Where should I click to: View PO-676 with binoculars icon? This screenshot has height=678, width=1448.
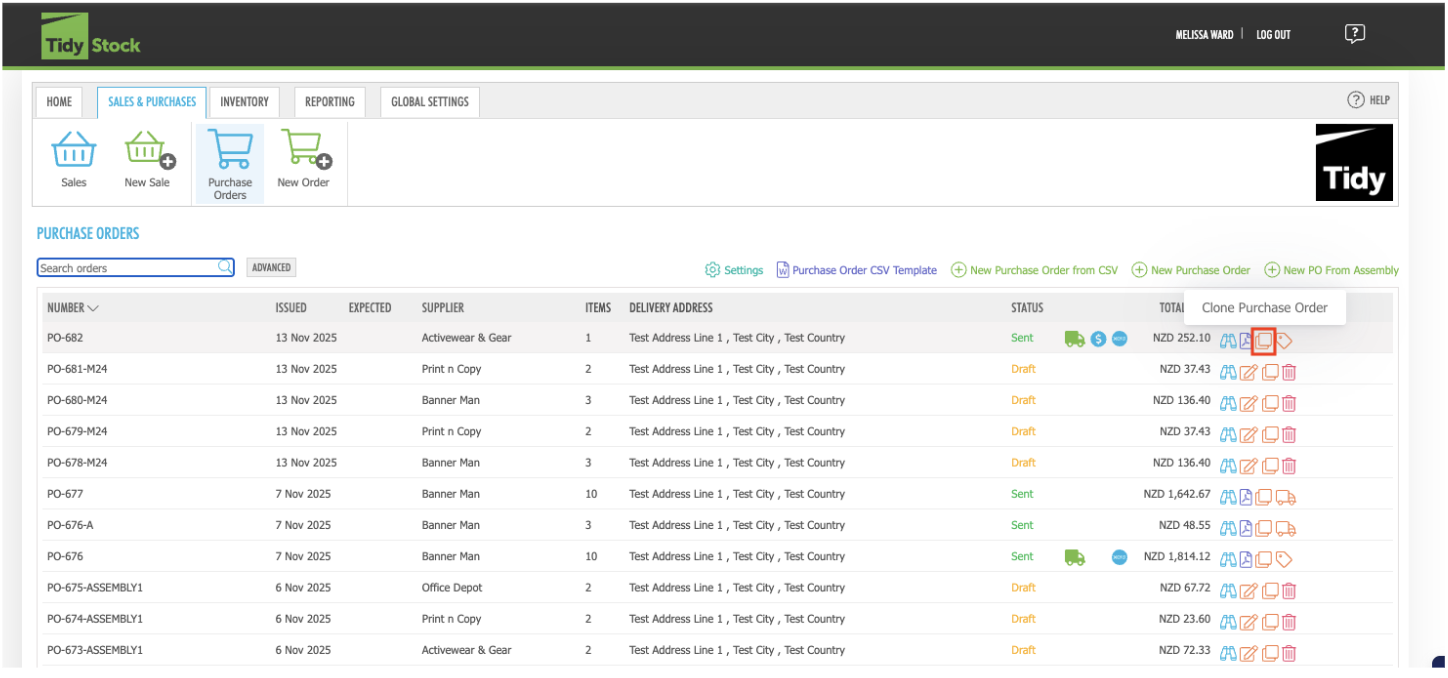tap(1229, 560)
